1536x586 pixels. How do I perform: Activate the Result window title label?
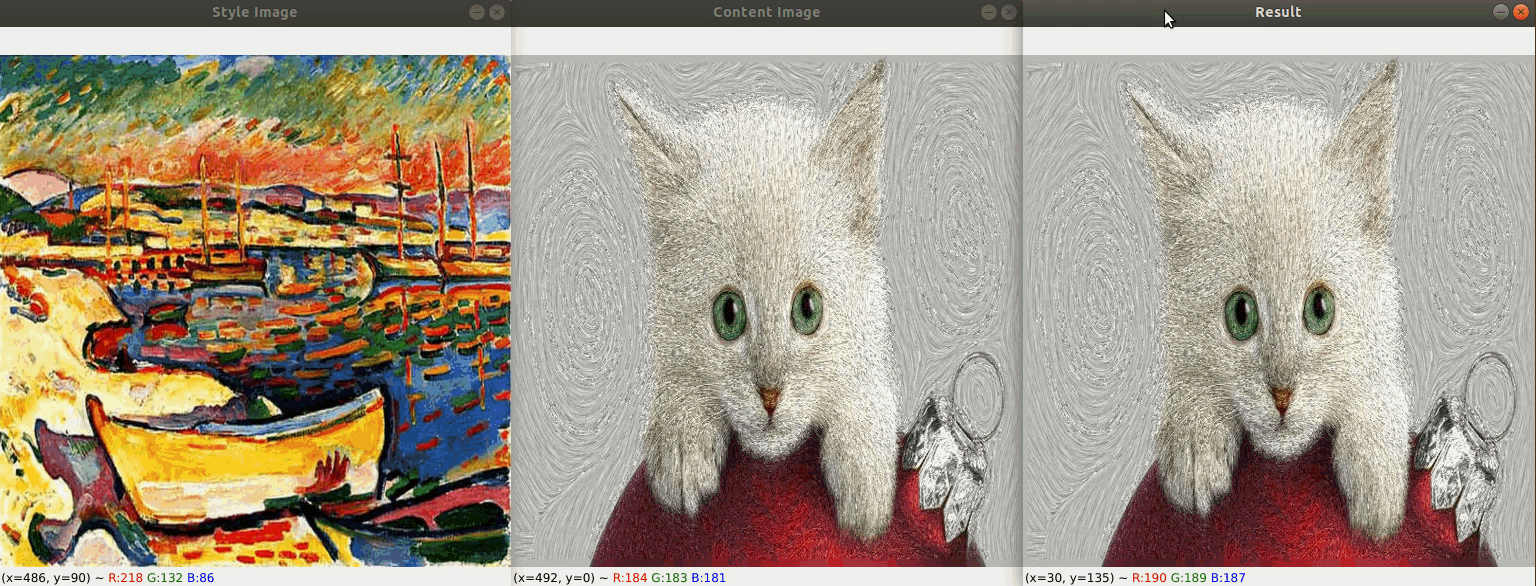(1278, 12)
